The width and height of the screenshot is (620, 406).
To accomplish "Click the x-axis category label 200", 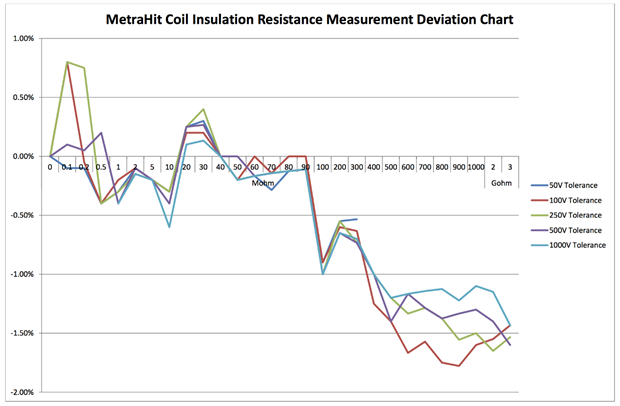I will [340, 167].
